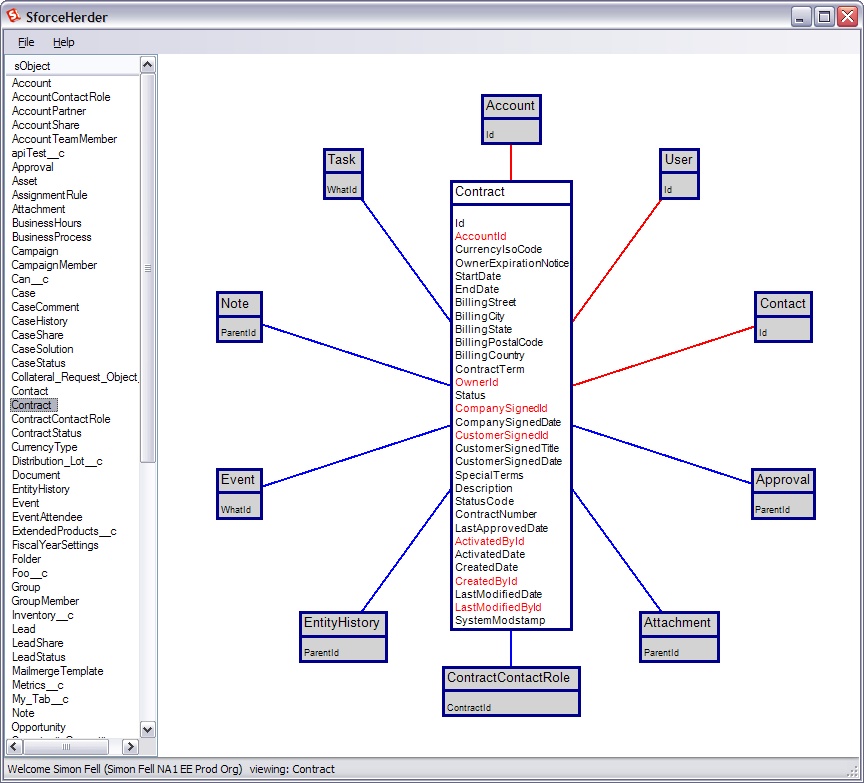Select Campaign in the sObject list
This screenshot has width=864, height=783.
[35, 251]
